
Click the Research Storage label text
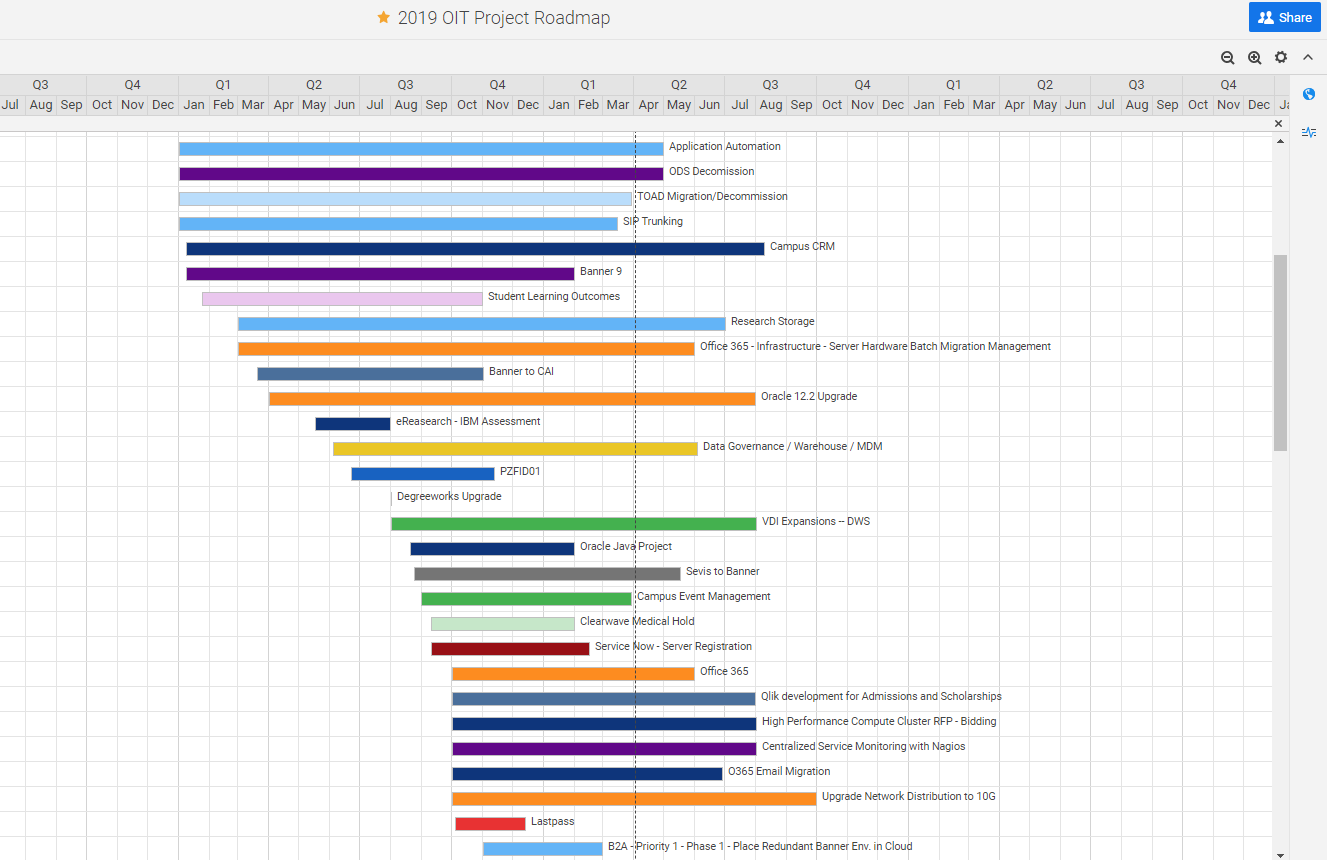click(x=773, y=321)
